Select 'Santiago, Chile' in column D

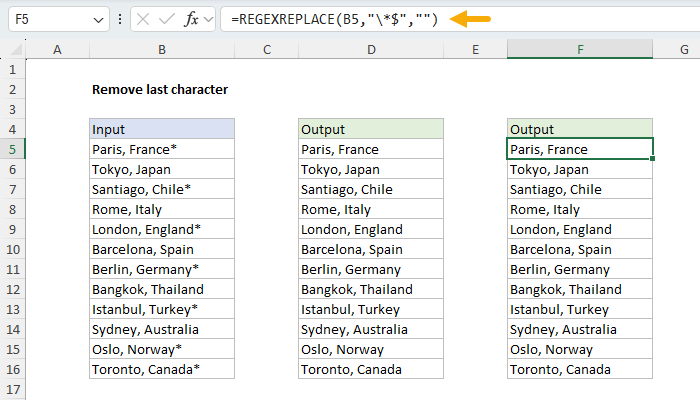tap(371, 190)
